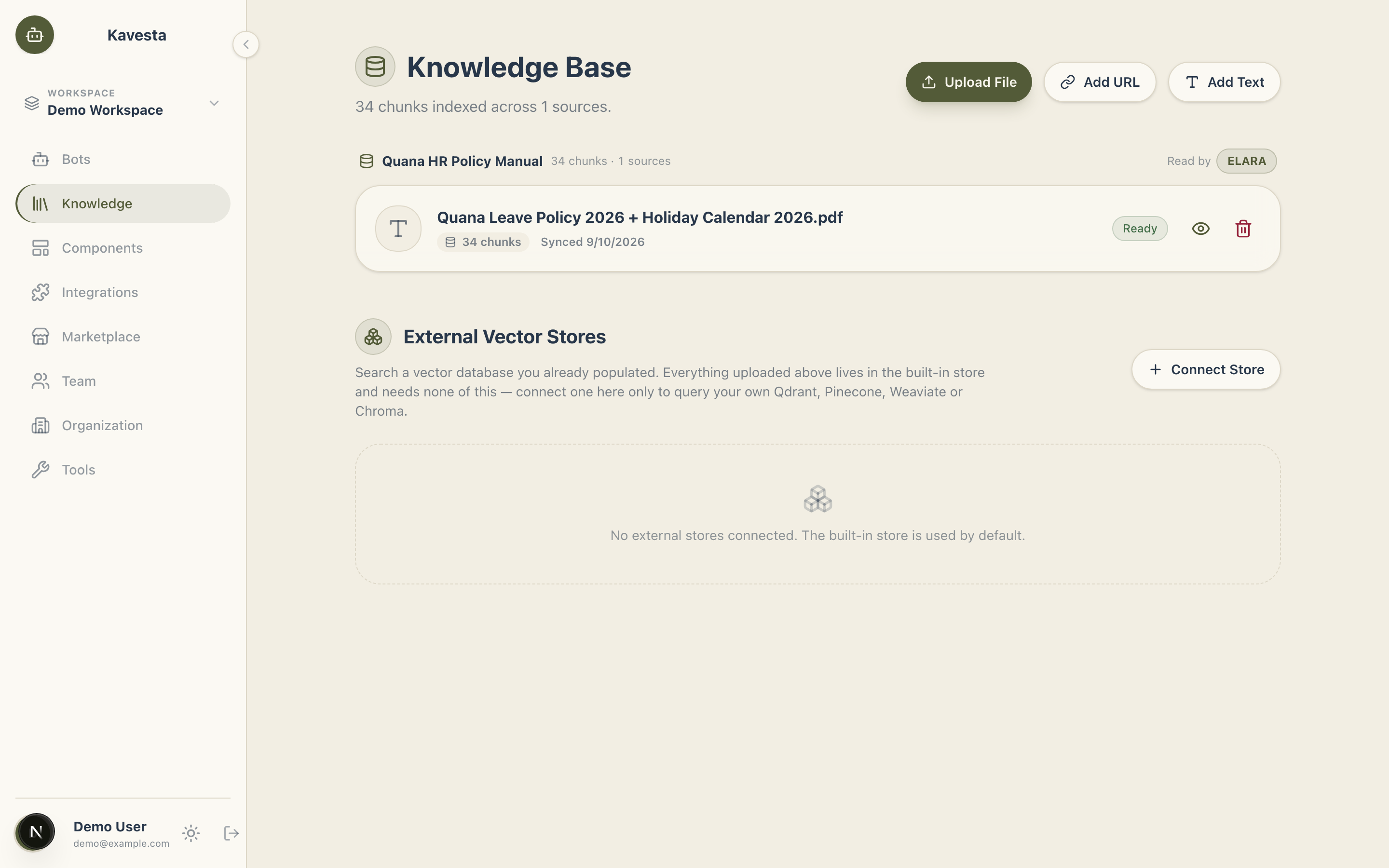Screen dimensions: 1389x868
Task: Select the Knowledge nav item
Action: pos(123,203)
